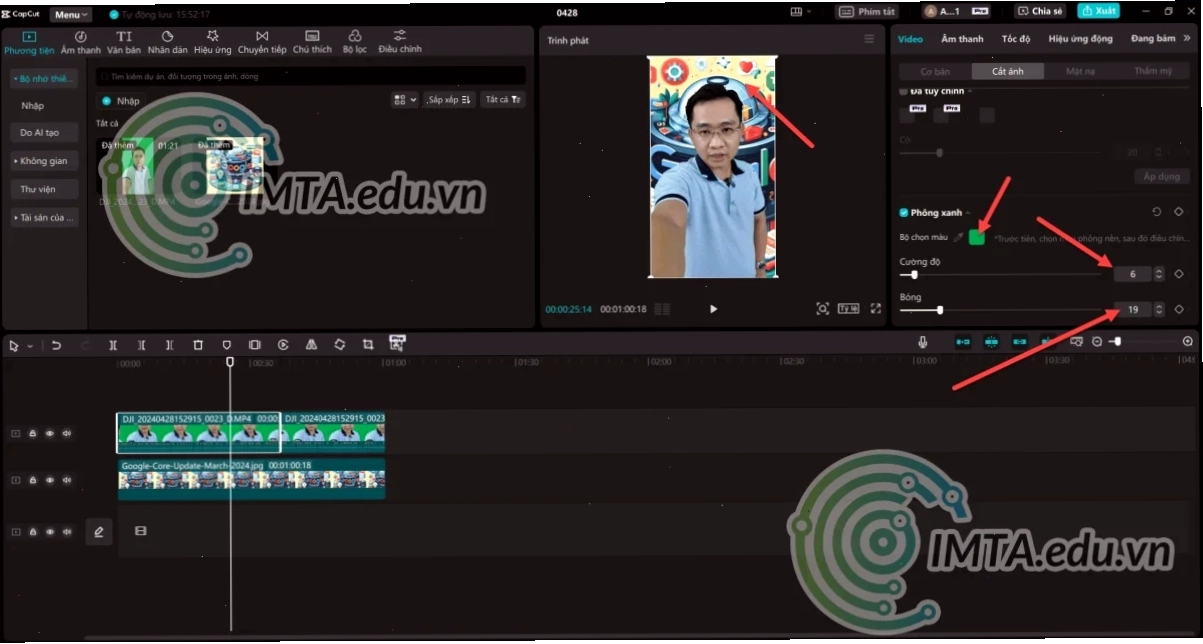Open the Sắp xếp sort dropdown
1203x644 pixels.
click(449, 100)
